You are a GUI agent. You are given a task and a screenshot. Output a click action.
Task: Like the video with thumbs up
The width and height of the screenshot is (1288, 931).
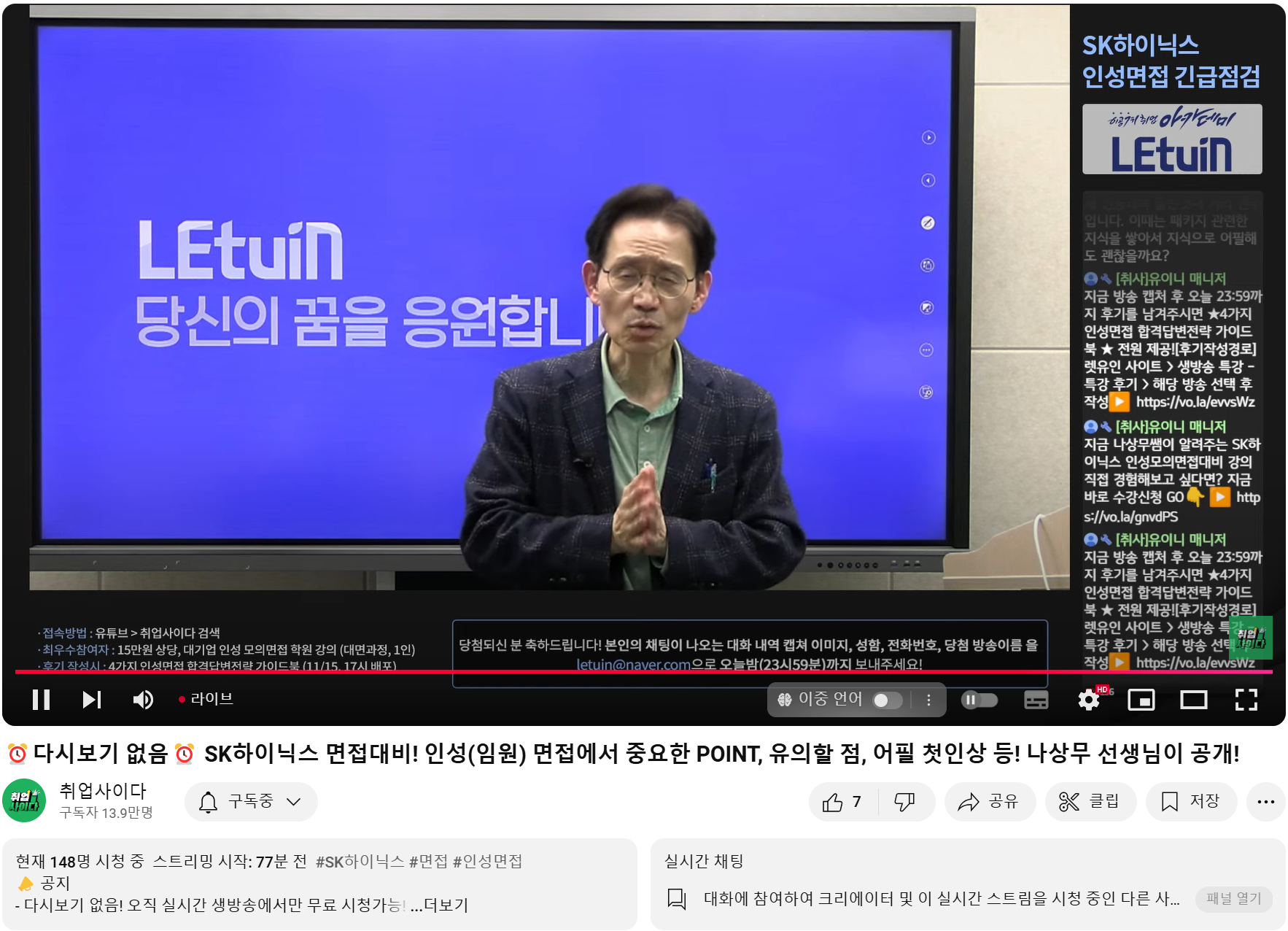click(x=842, y=802)
